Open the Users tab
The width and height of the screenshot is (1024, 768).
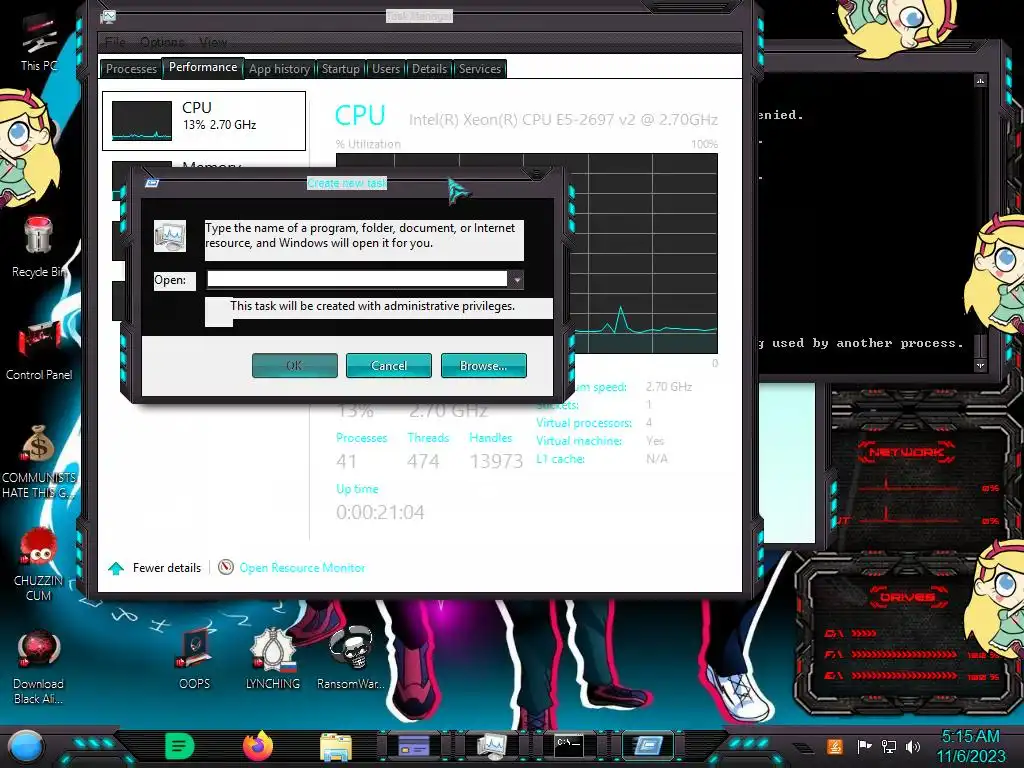[x=386, y=69]
